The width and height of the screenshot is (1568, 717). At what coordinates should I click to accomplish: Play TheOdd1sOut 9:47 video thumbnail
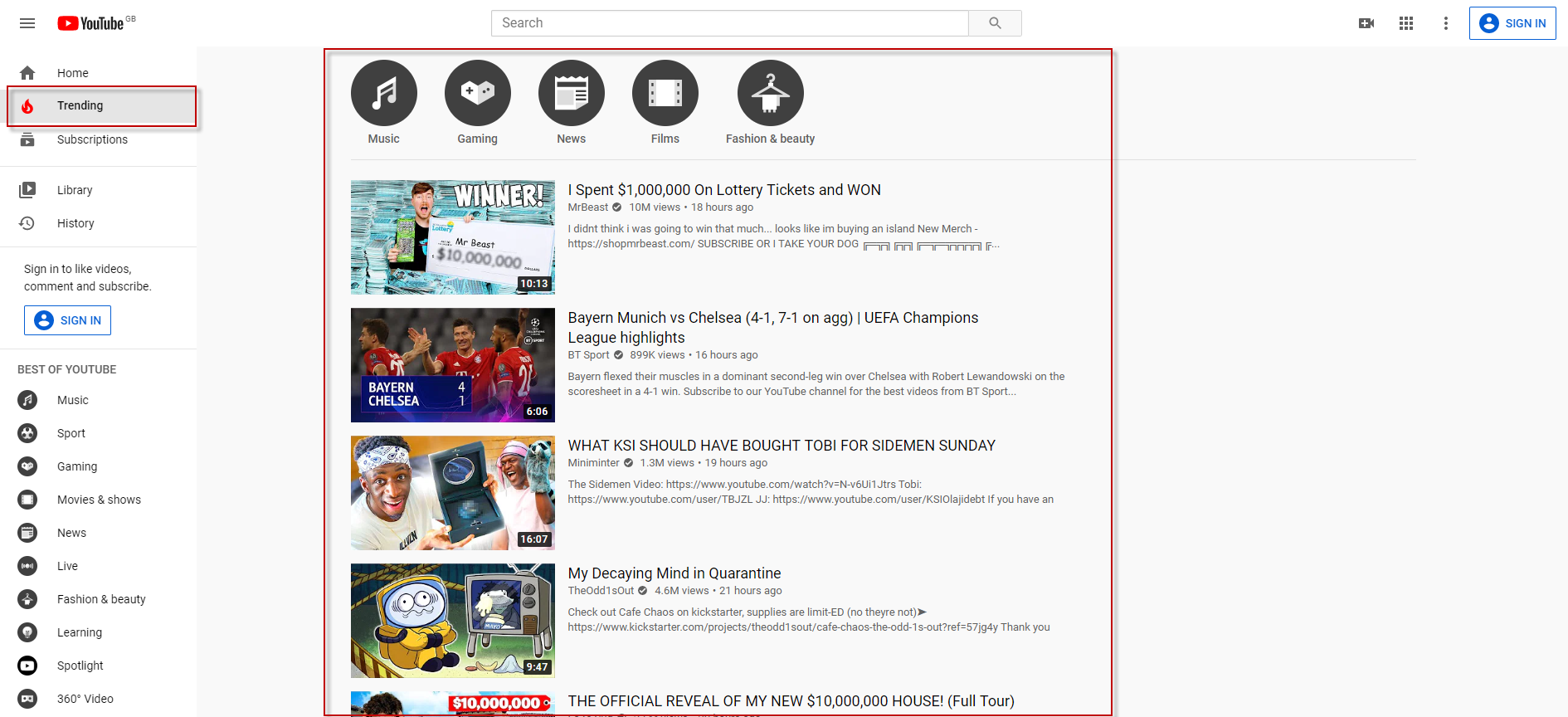point(453,621)
